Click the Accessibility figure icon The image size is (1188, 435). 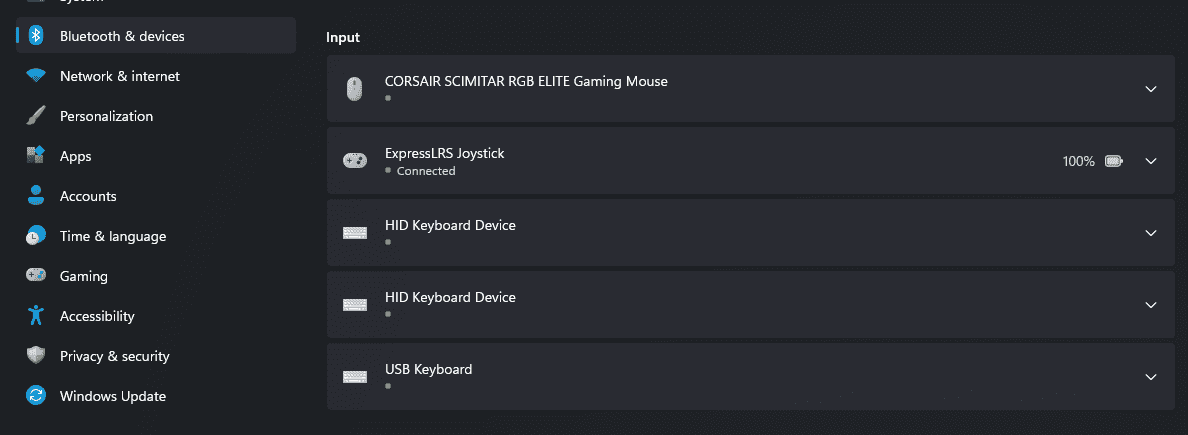[x=36, y=316]
